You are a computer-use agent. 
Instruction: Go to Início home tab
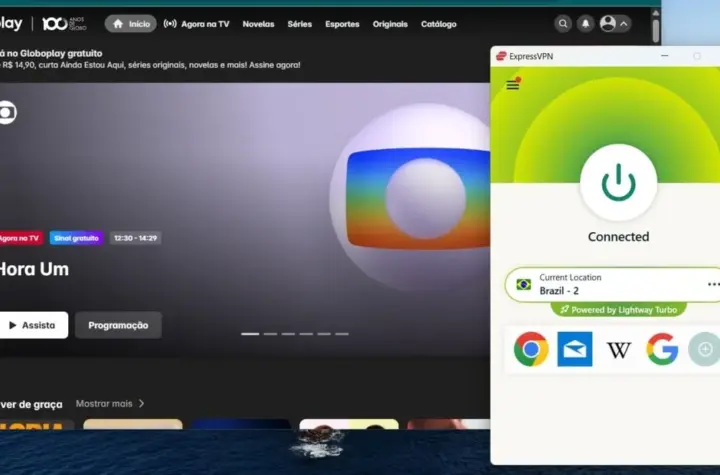(131, 24)
